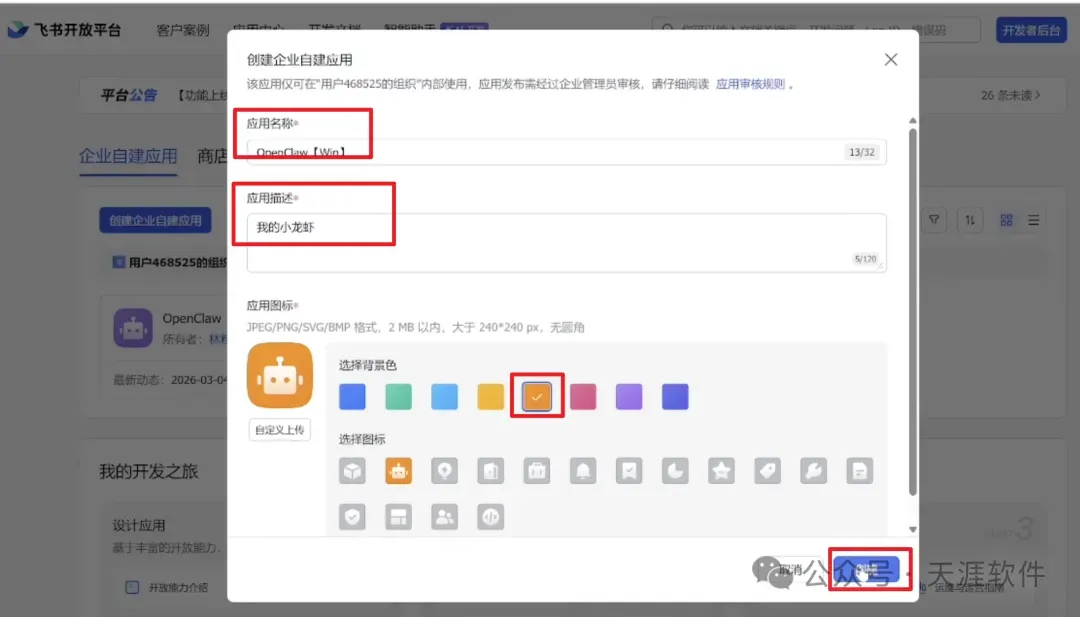Click the 设计应用 step title
Image resolution: width=1080 pixels, height=617 pixels.
point(139,525)
